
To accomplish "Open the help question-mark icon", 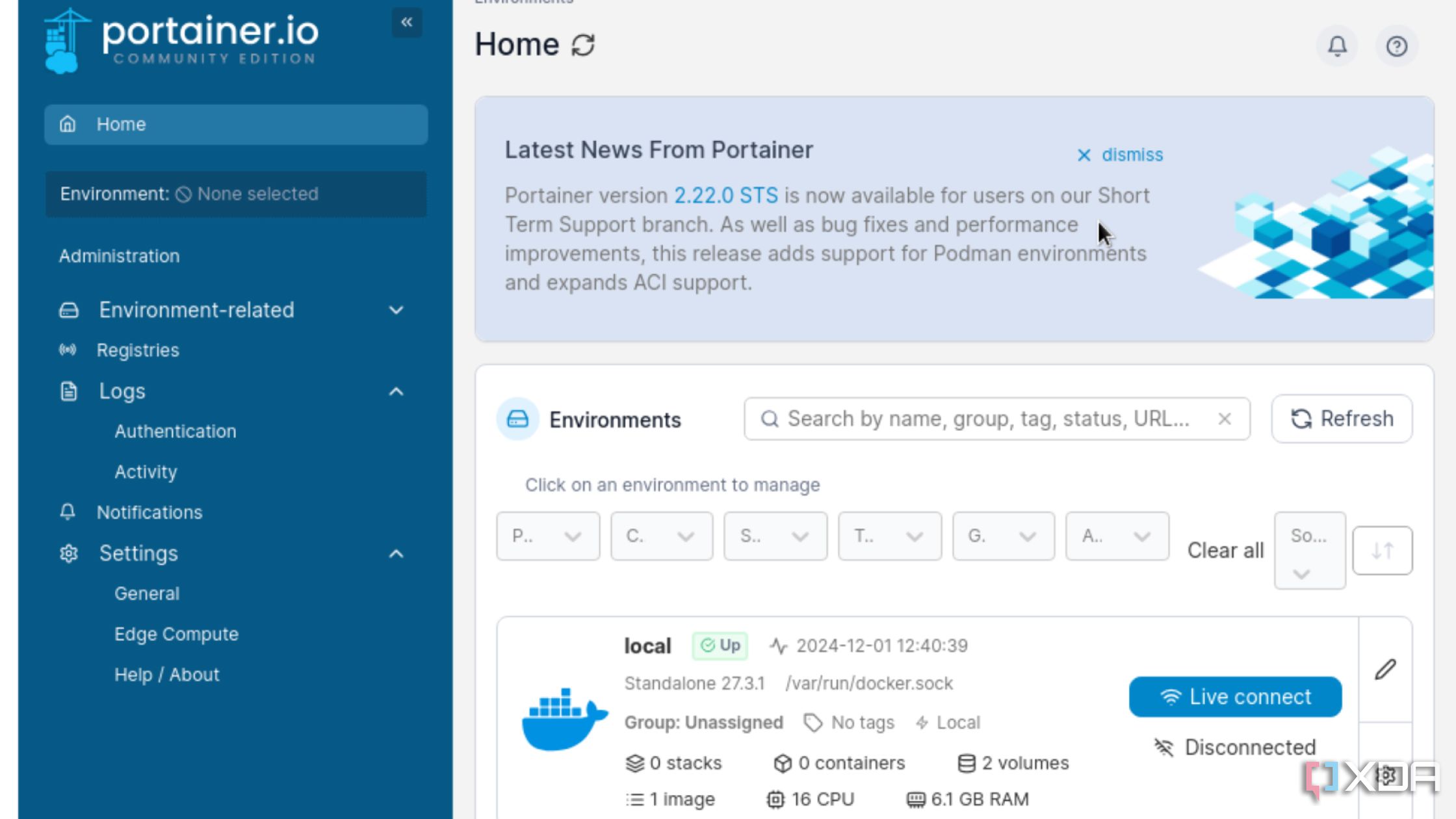I will coord(1396,46).
